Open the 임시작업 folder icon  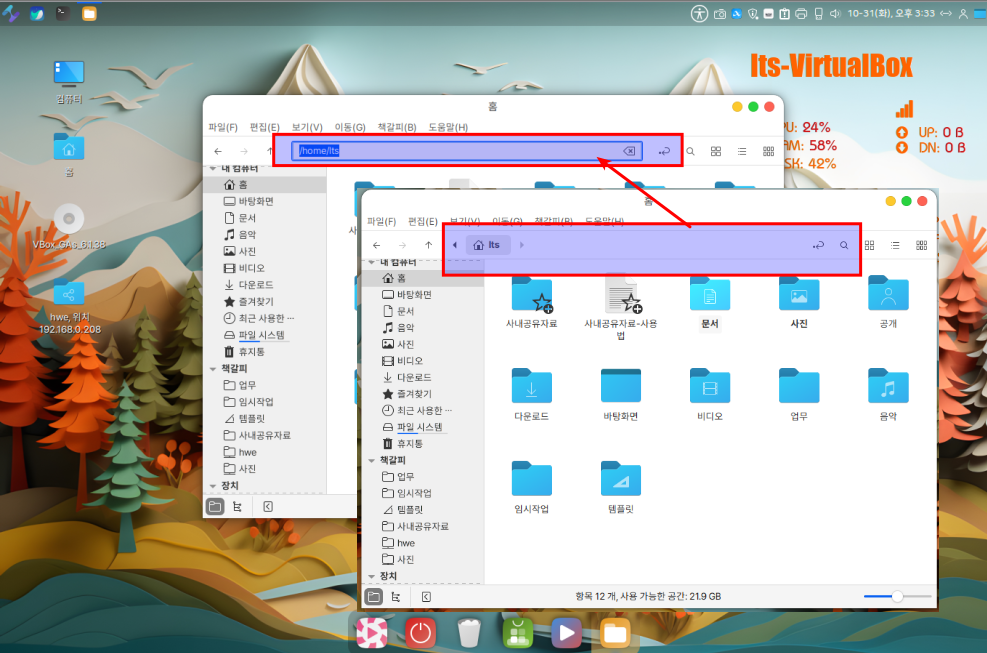532,479
